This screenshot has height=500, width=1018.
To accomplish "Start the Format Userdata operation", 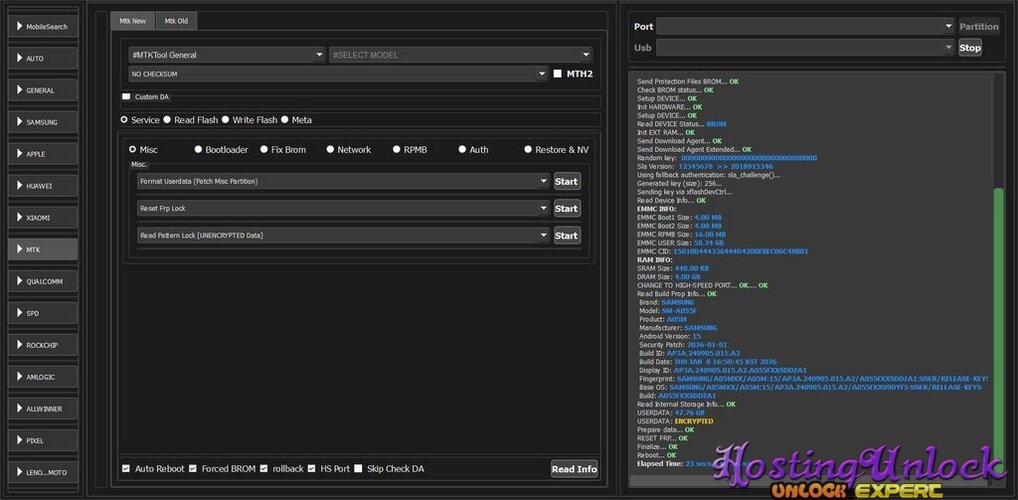I will pos(567,182).
